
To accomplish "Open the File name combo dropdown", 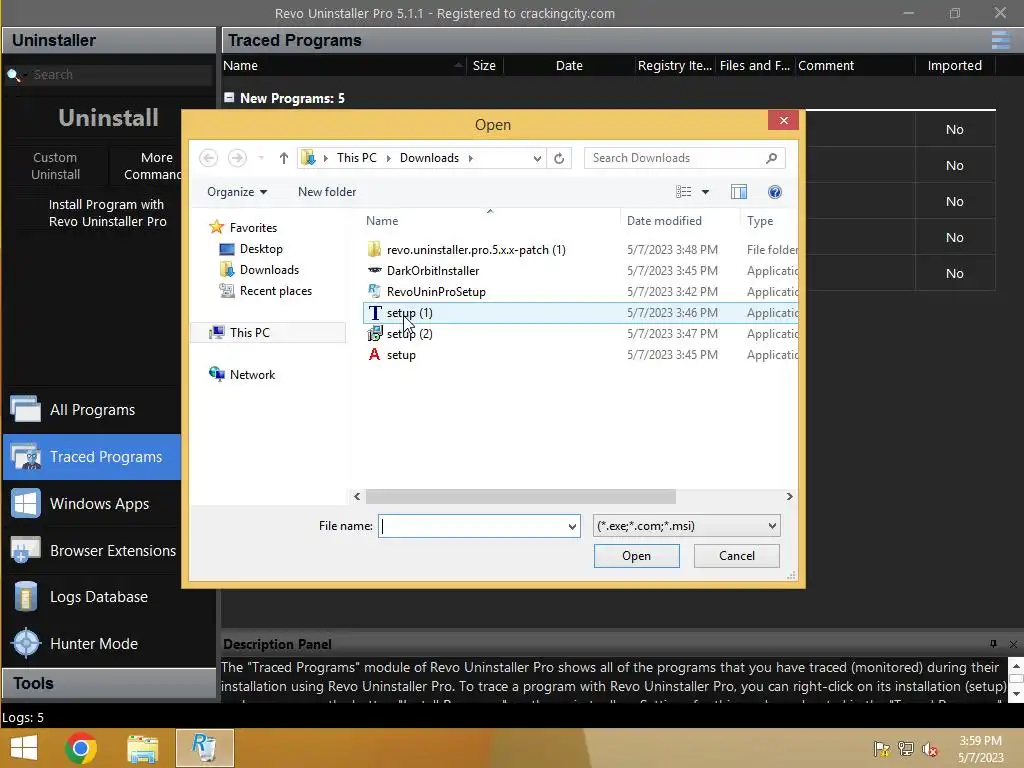I will [x=572, y=526].
